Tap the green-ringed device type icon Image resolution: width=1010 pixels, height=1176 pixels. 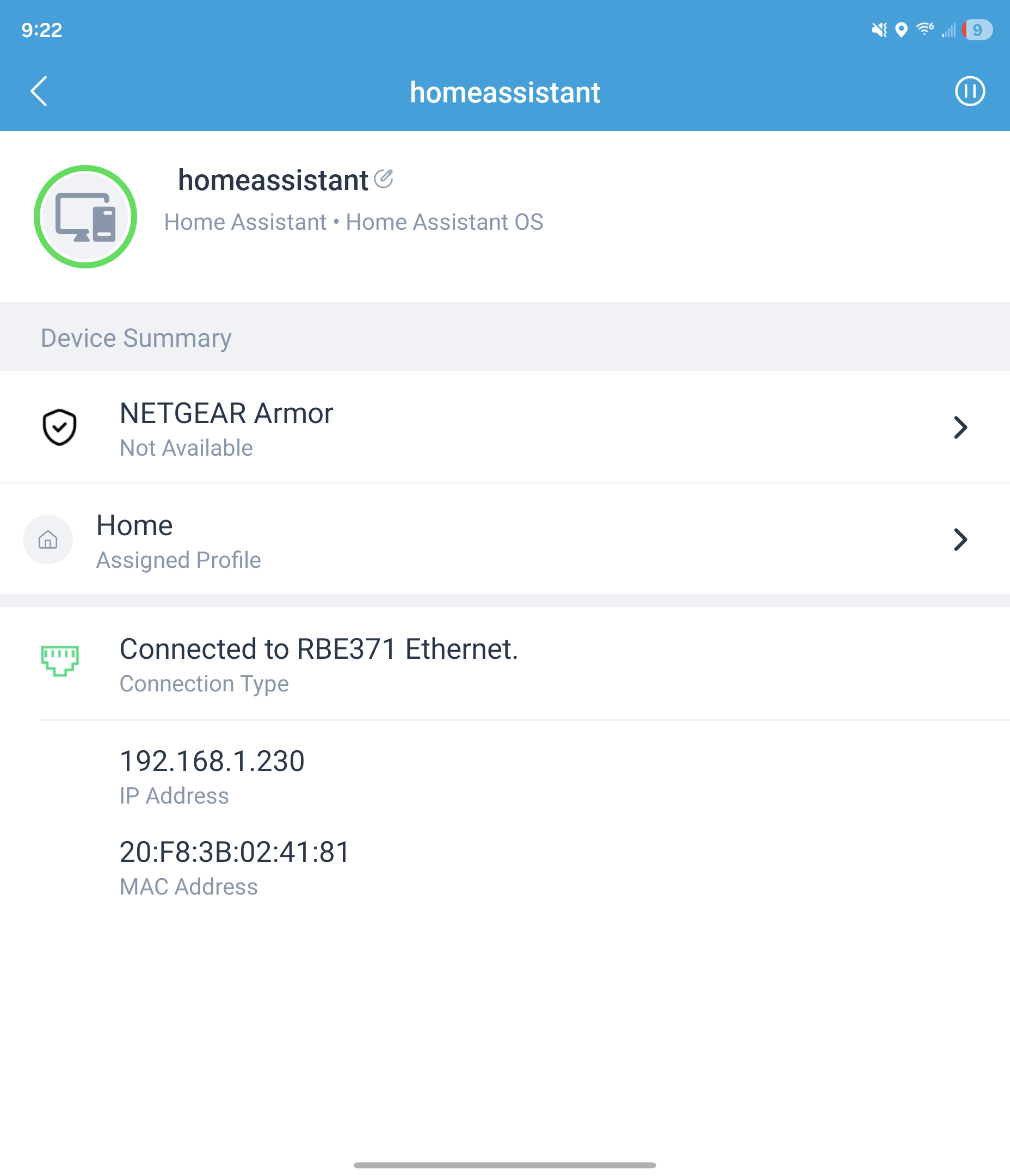click(85, 217)
